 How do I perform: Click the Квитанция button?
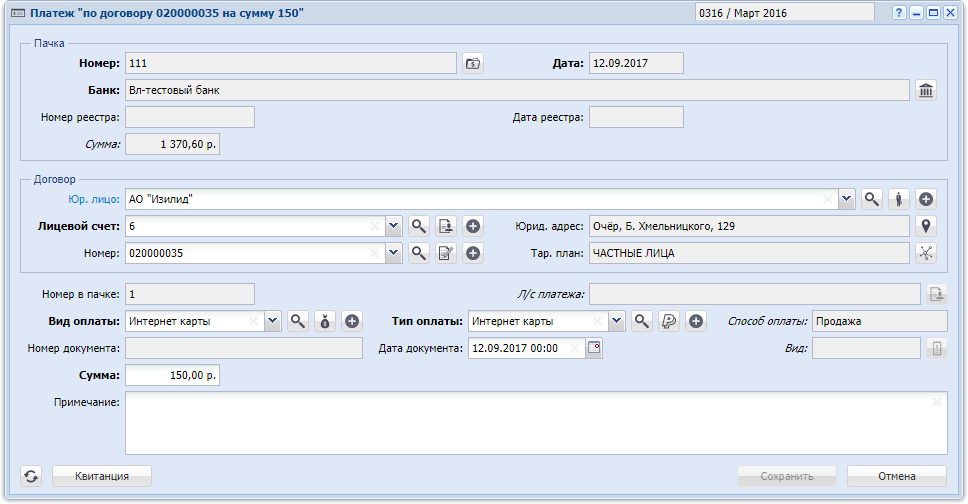pyautogui.click(x=101, y=477)
